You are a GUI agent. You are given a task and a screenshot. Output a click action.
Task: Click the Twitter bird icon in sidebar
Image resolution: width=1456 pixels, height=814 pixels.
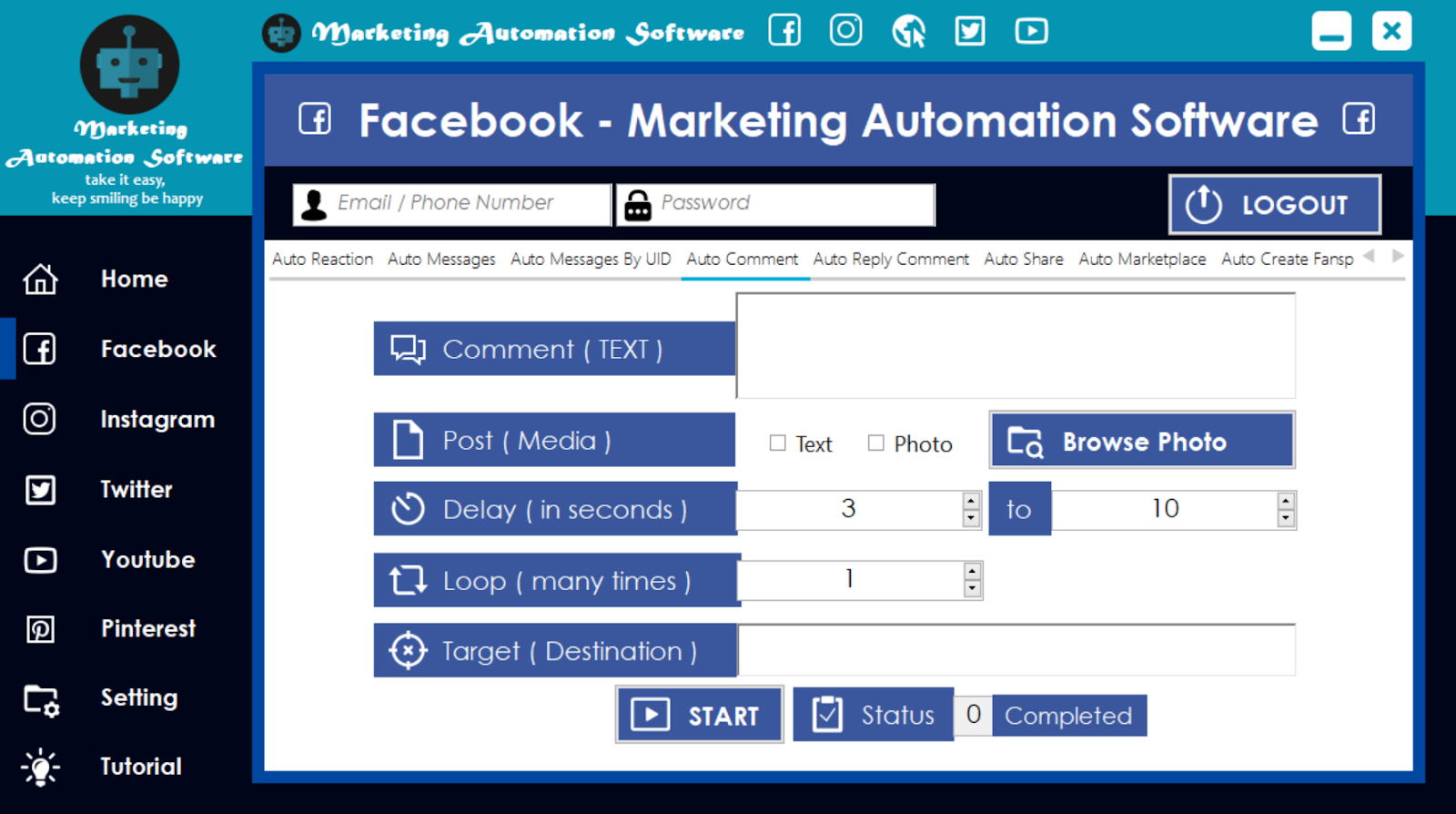tap(40, 490)
